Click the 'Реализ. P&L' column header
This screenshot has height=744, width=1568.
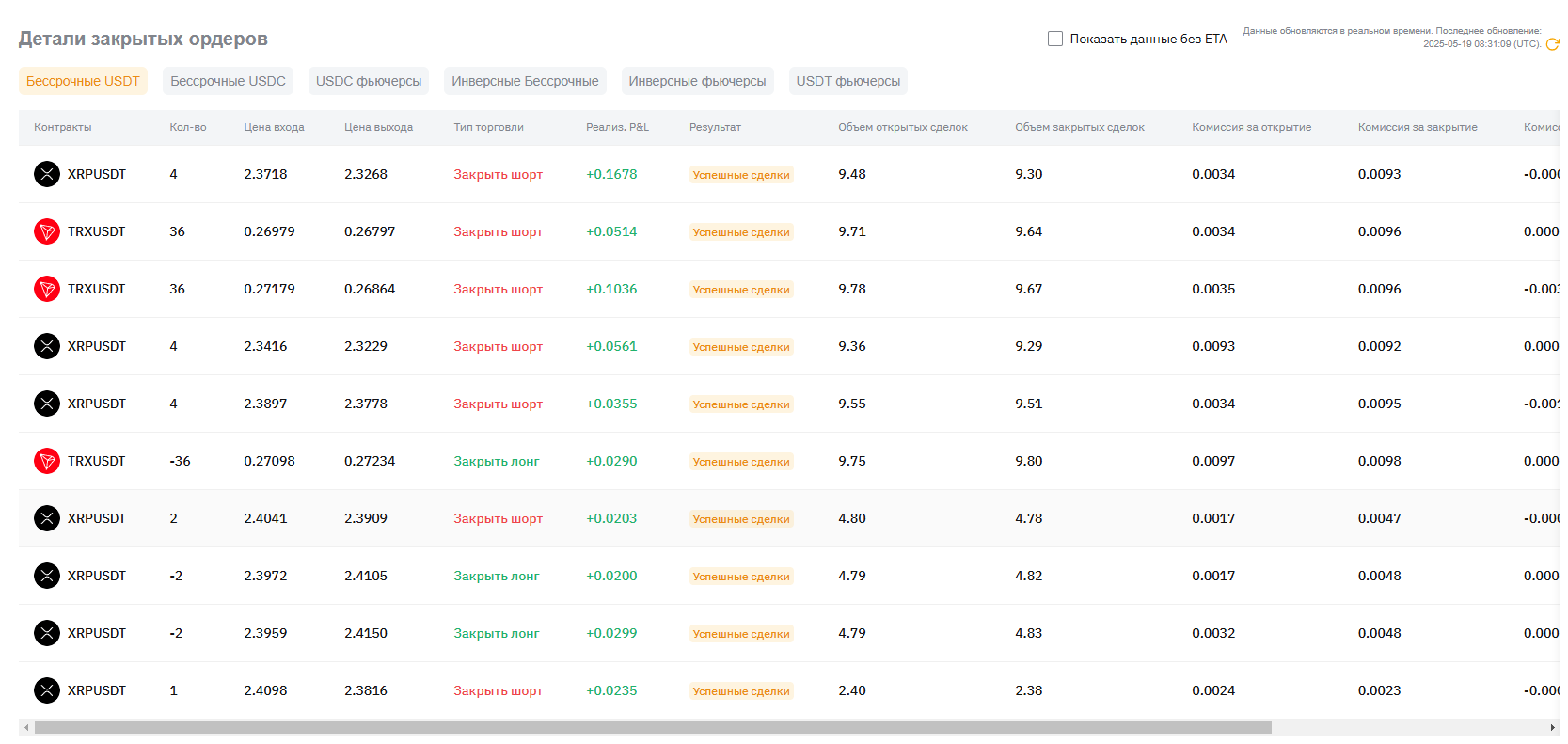pos(617,127)
